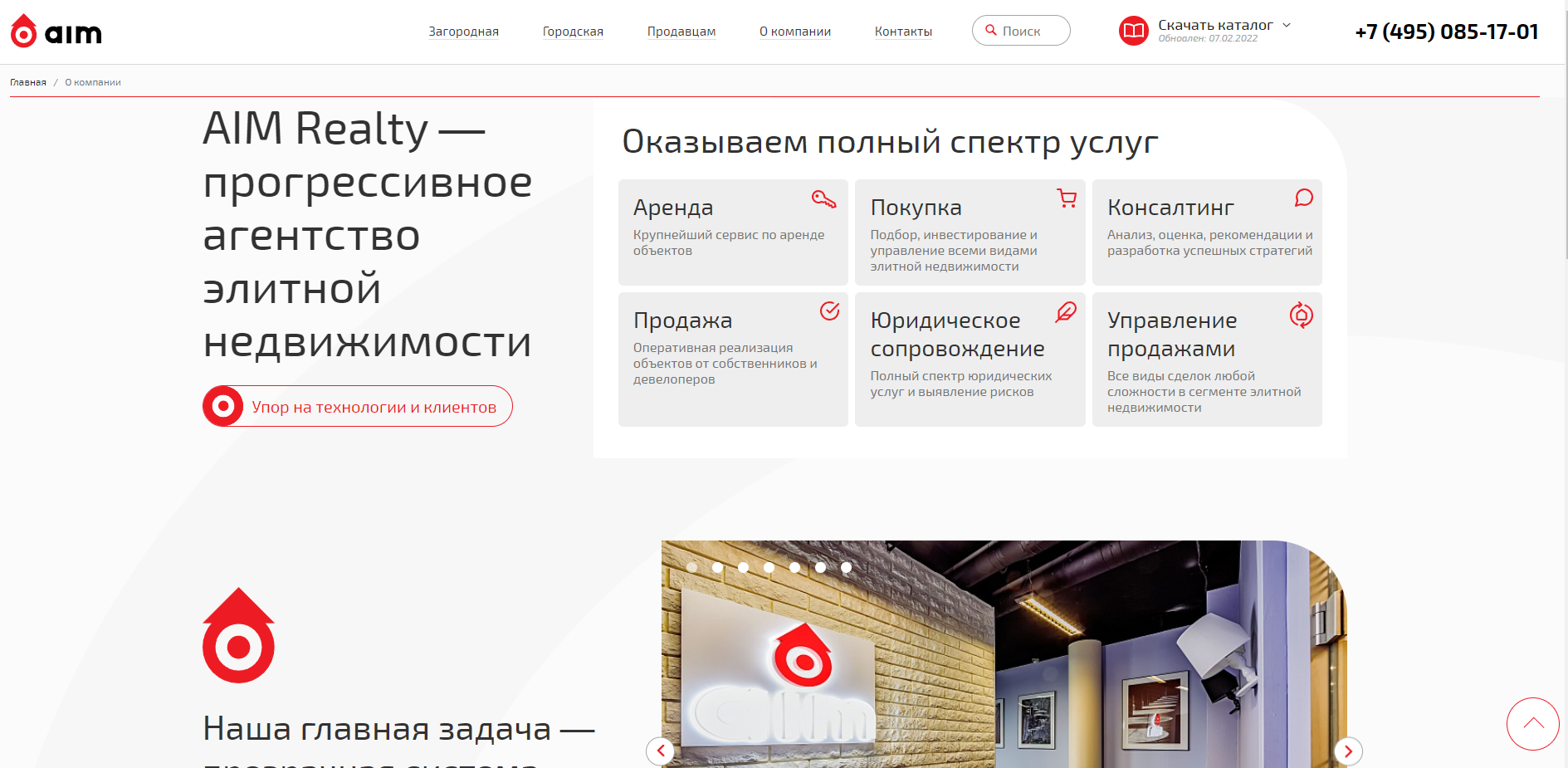Click the red catalog book icon

coord(1134,31)
